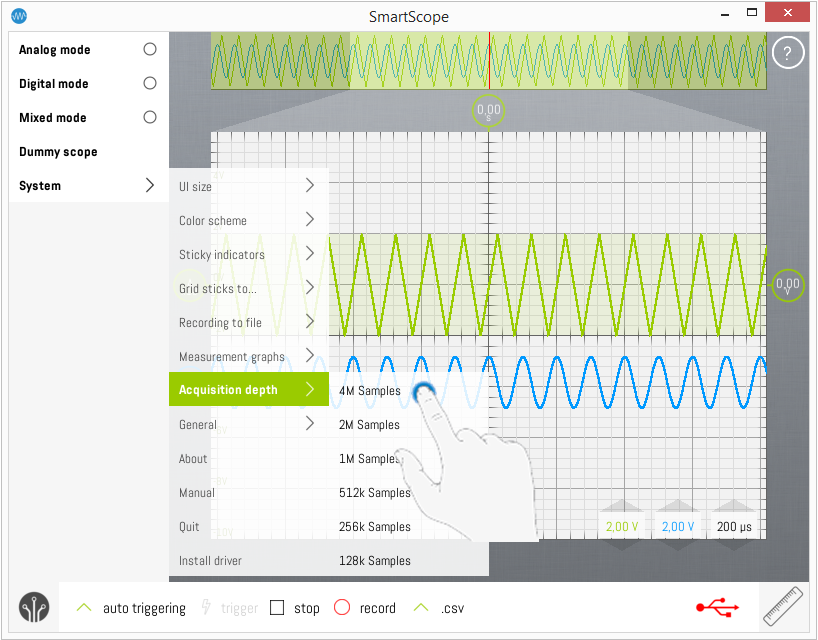
Task: Open the help question mark icon
Action: tap(788, 53)
